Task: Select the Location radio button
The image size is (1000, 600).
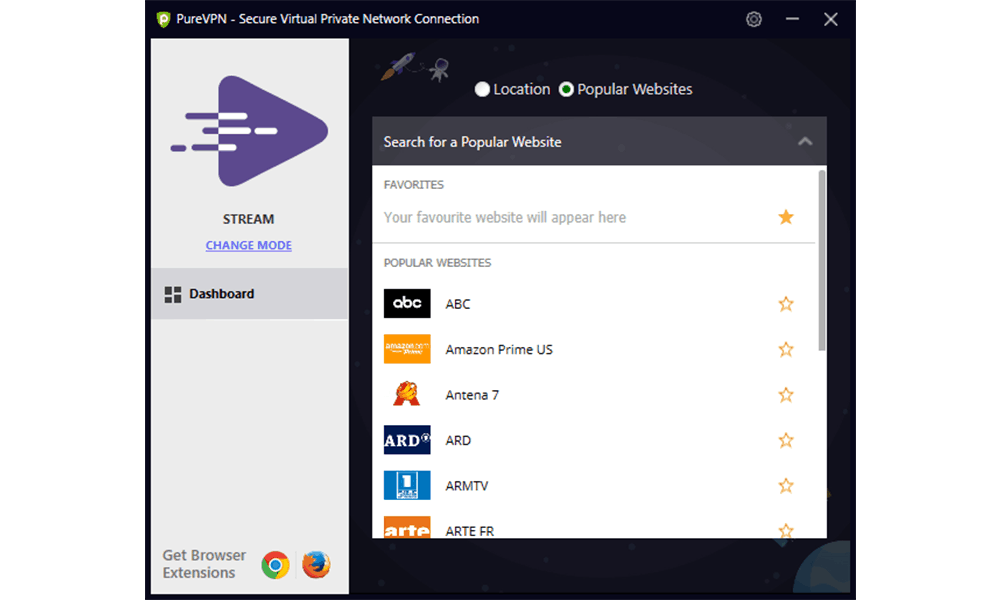Action: (x=482, y=89)
